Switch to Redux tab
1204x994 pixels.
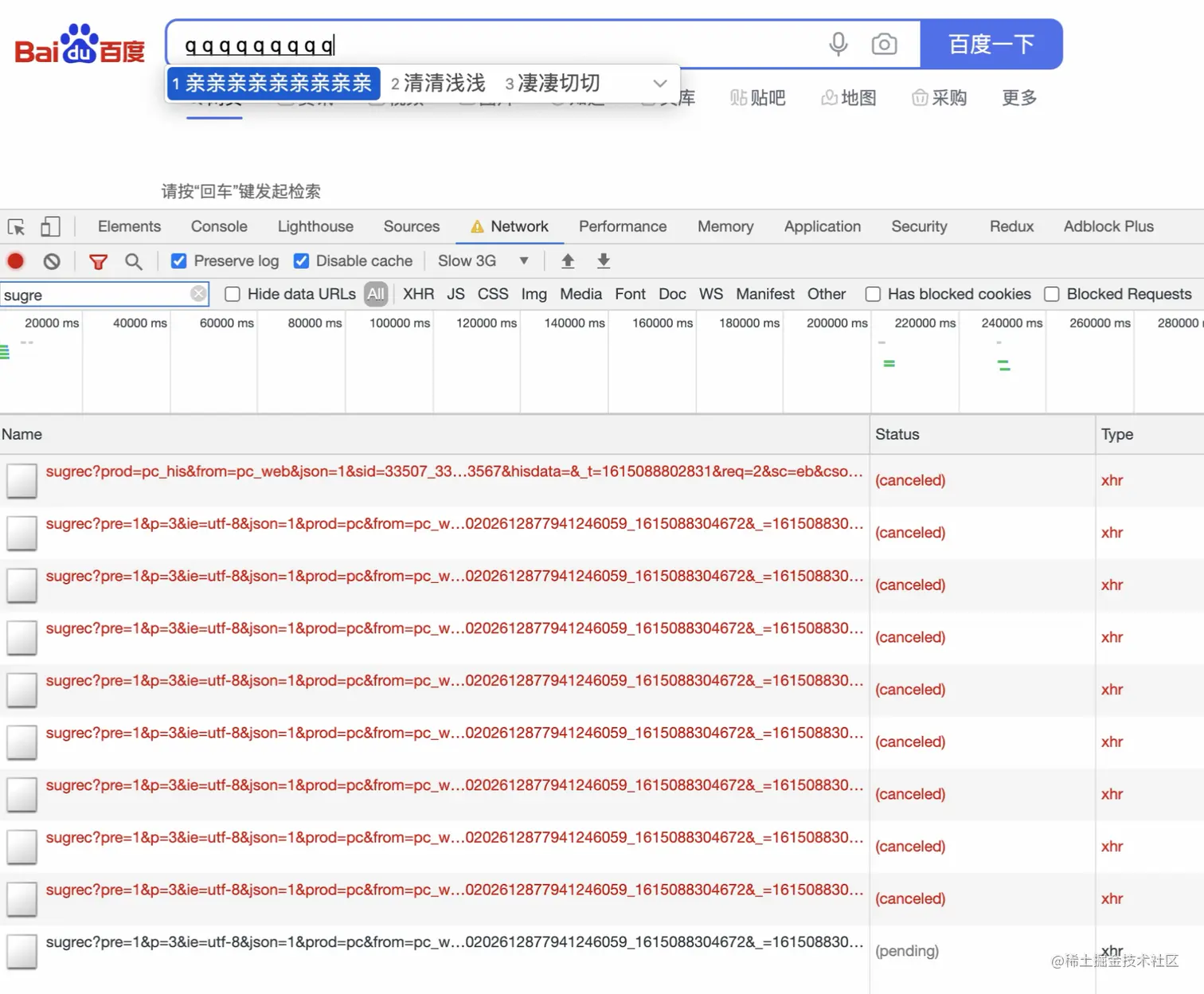(x=1011, y=226)
